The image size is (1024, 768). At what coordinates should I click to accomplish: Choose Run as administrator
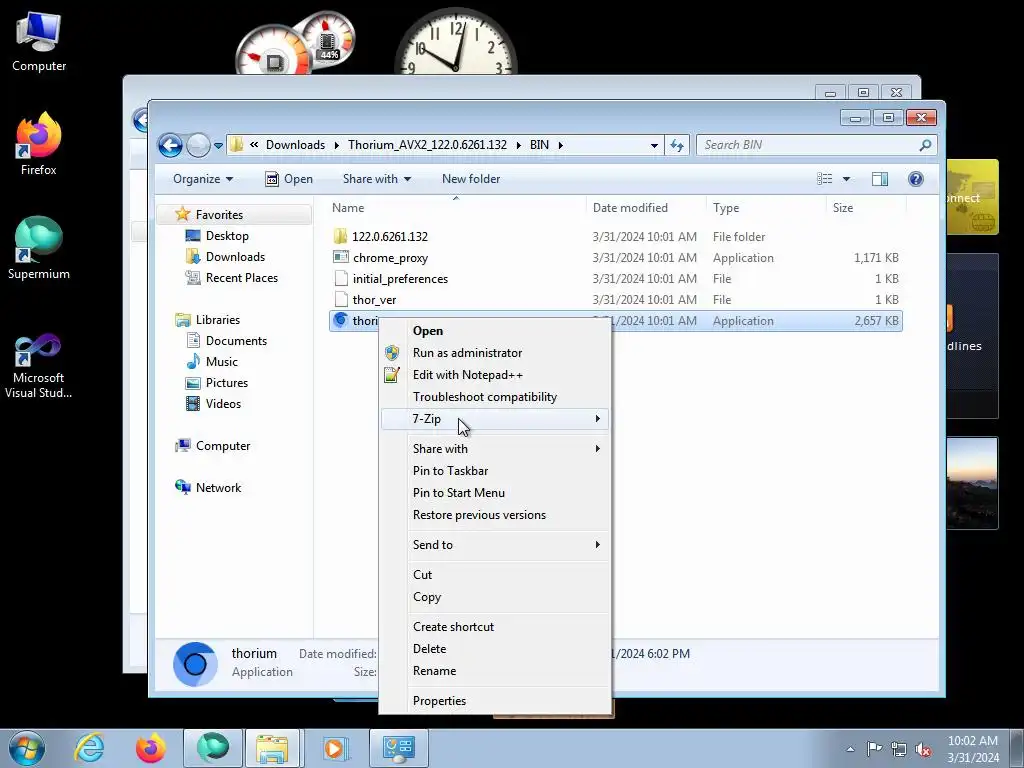click(494, 353)
